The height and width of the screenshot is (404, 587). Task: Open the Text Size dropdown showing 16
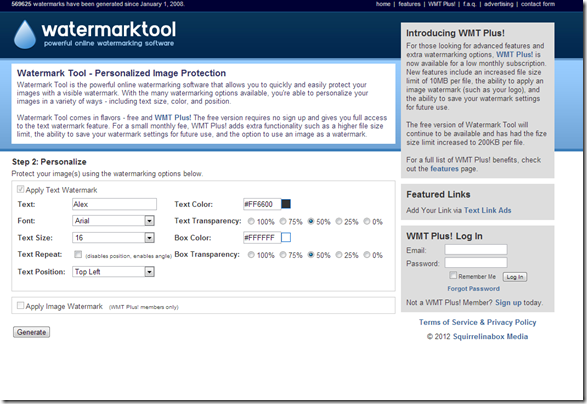tap(113, 237)
